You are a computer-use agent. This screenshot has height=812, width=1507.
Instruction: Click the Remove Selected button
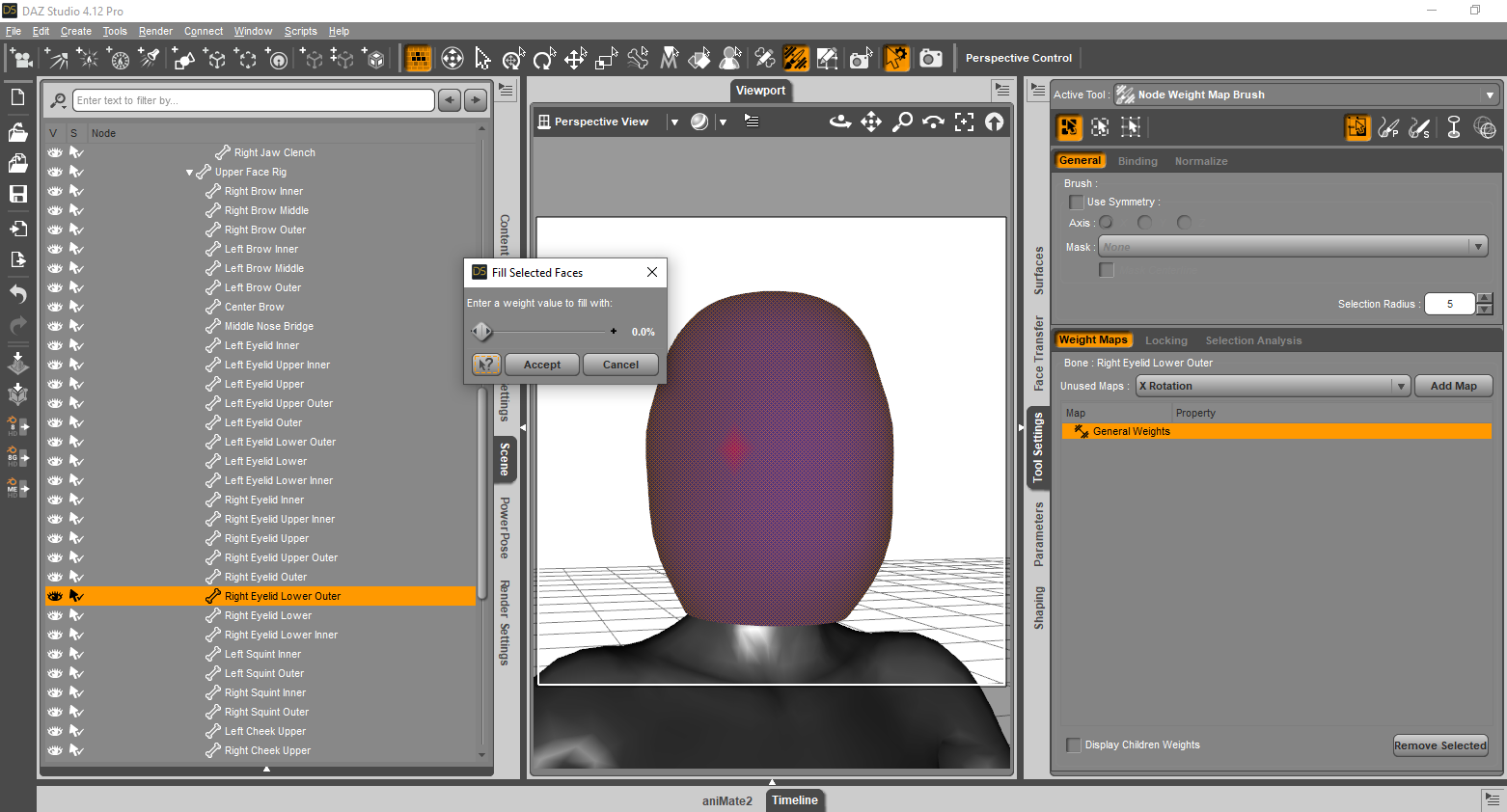(x=1440, y=745)
